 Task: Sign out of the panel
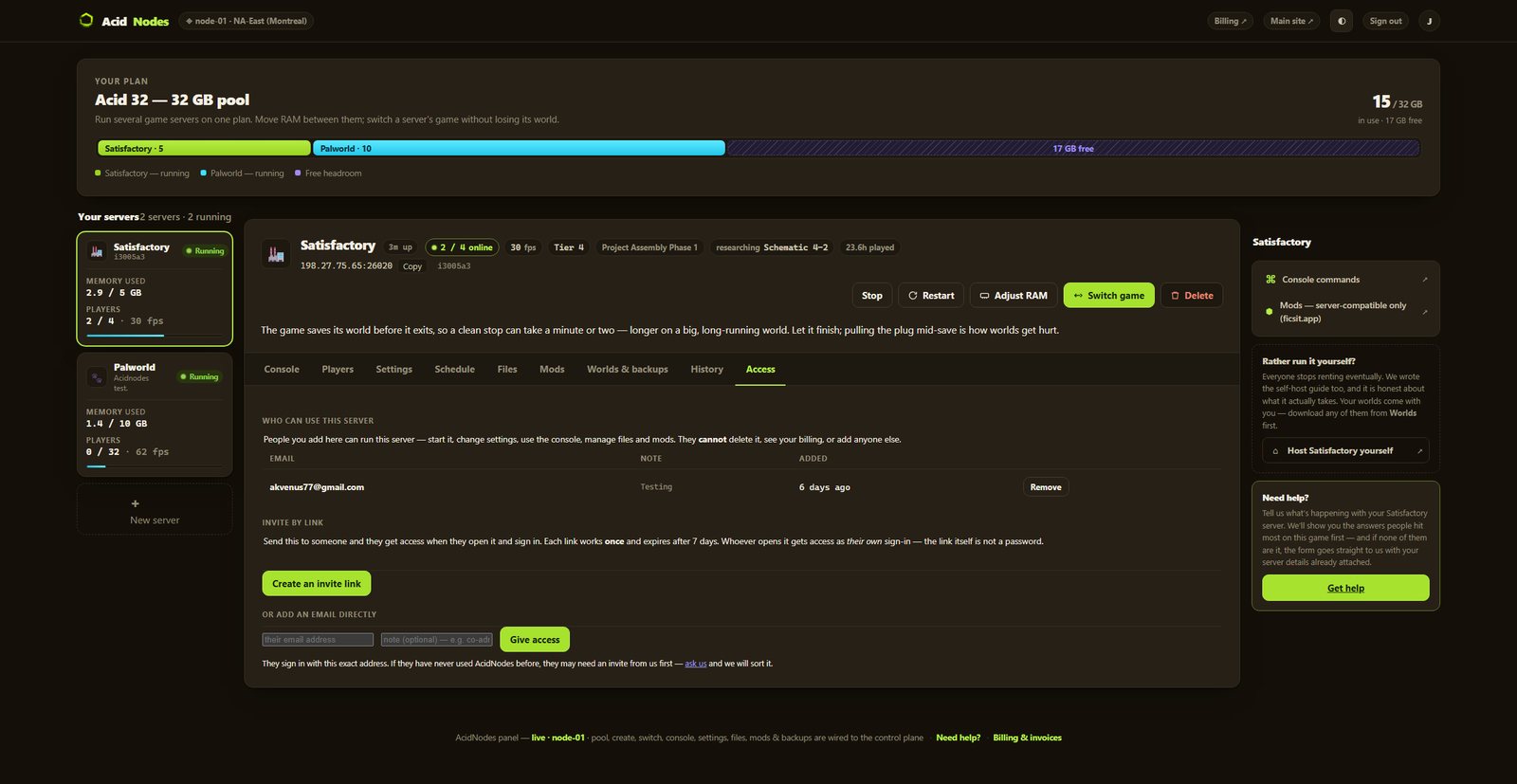pos(1385,21)
